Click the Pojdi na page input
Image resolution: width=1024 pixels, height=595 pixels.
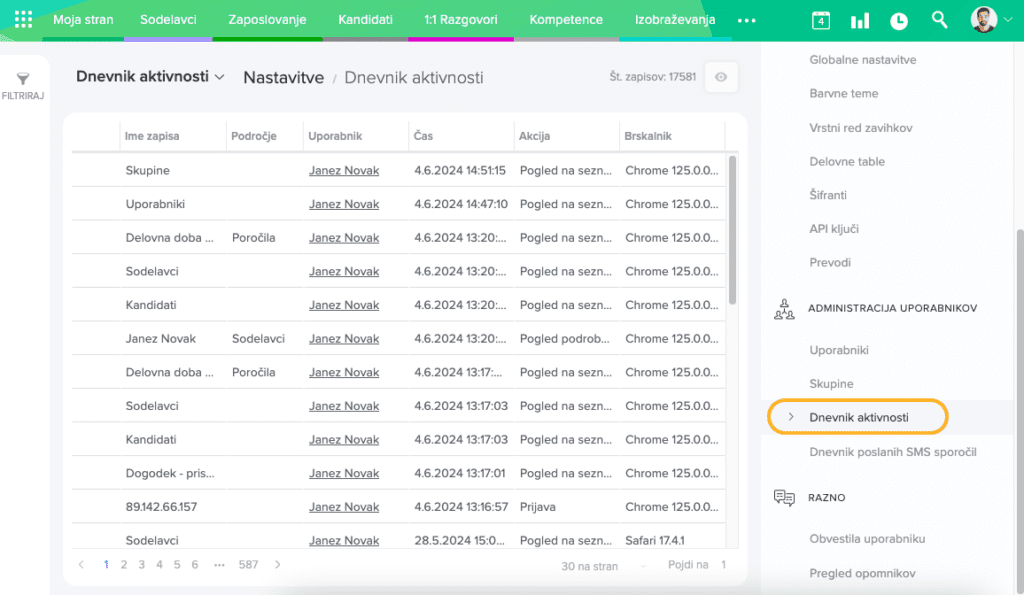pyautogui.click(x=722, y=565)
